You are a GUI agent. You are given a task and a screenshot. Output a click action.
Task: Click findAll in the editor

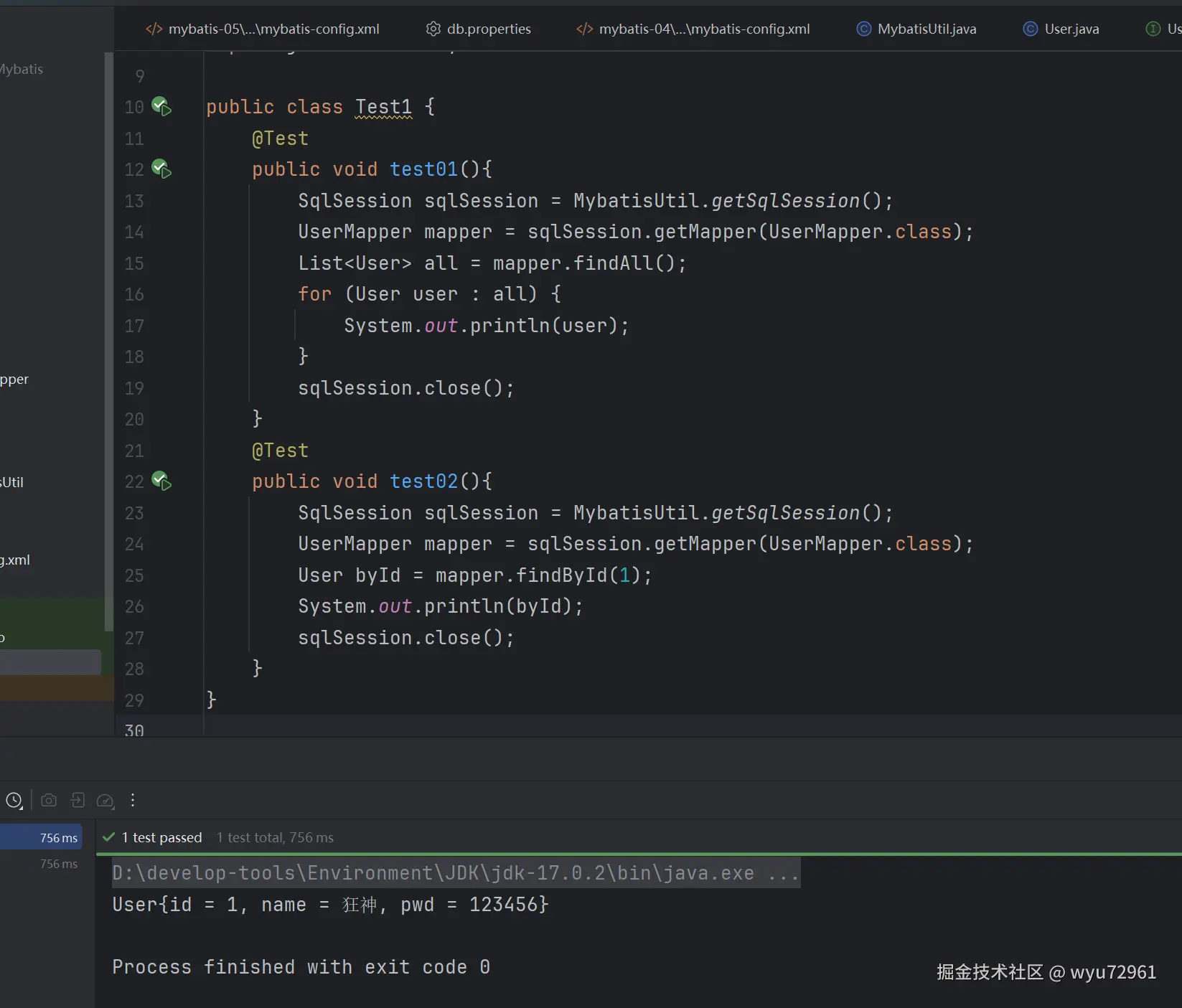614,263
